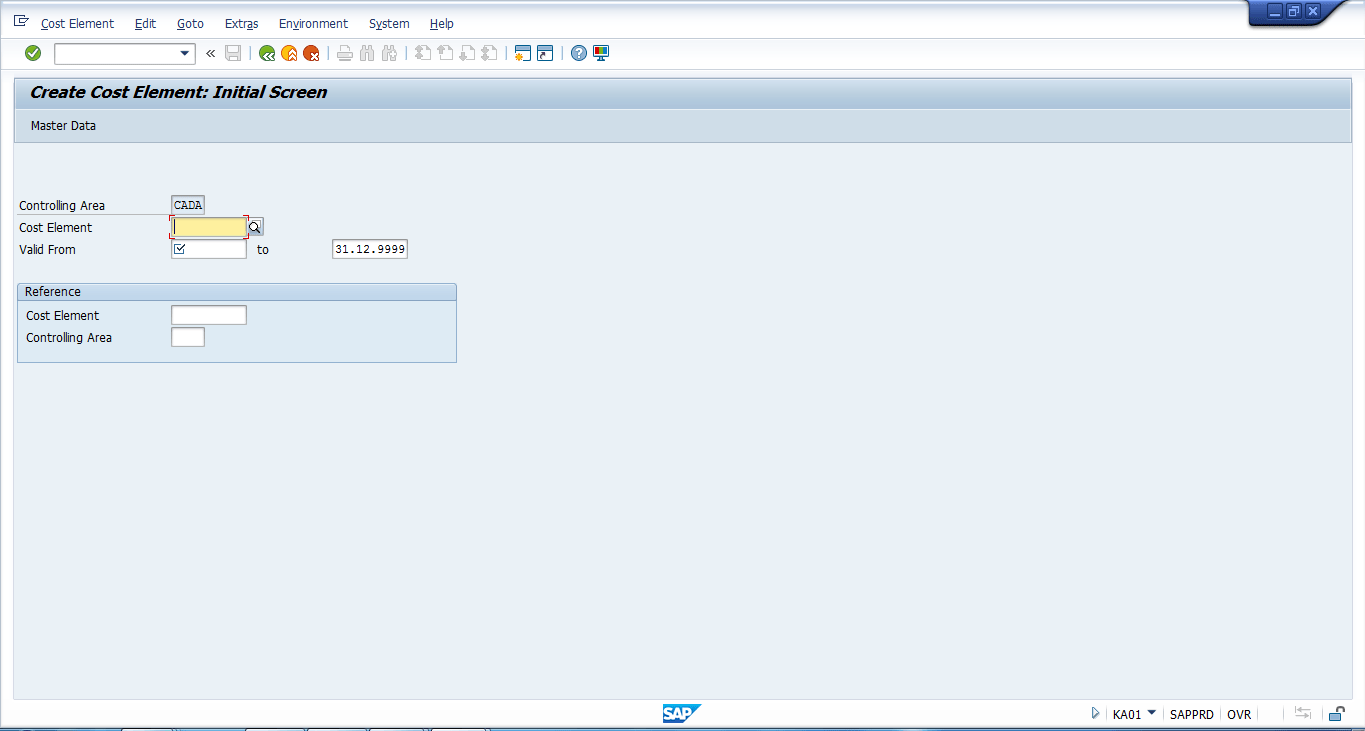Click the Print icon in the toolbar

(345, 53)
